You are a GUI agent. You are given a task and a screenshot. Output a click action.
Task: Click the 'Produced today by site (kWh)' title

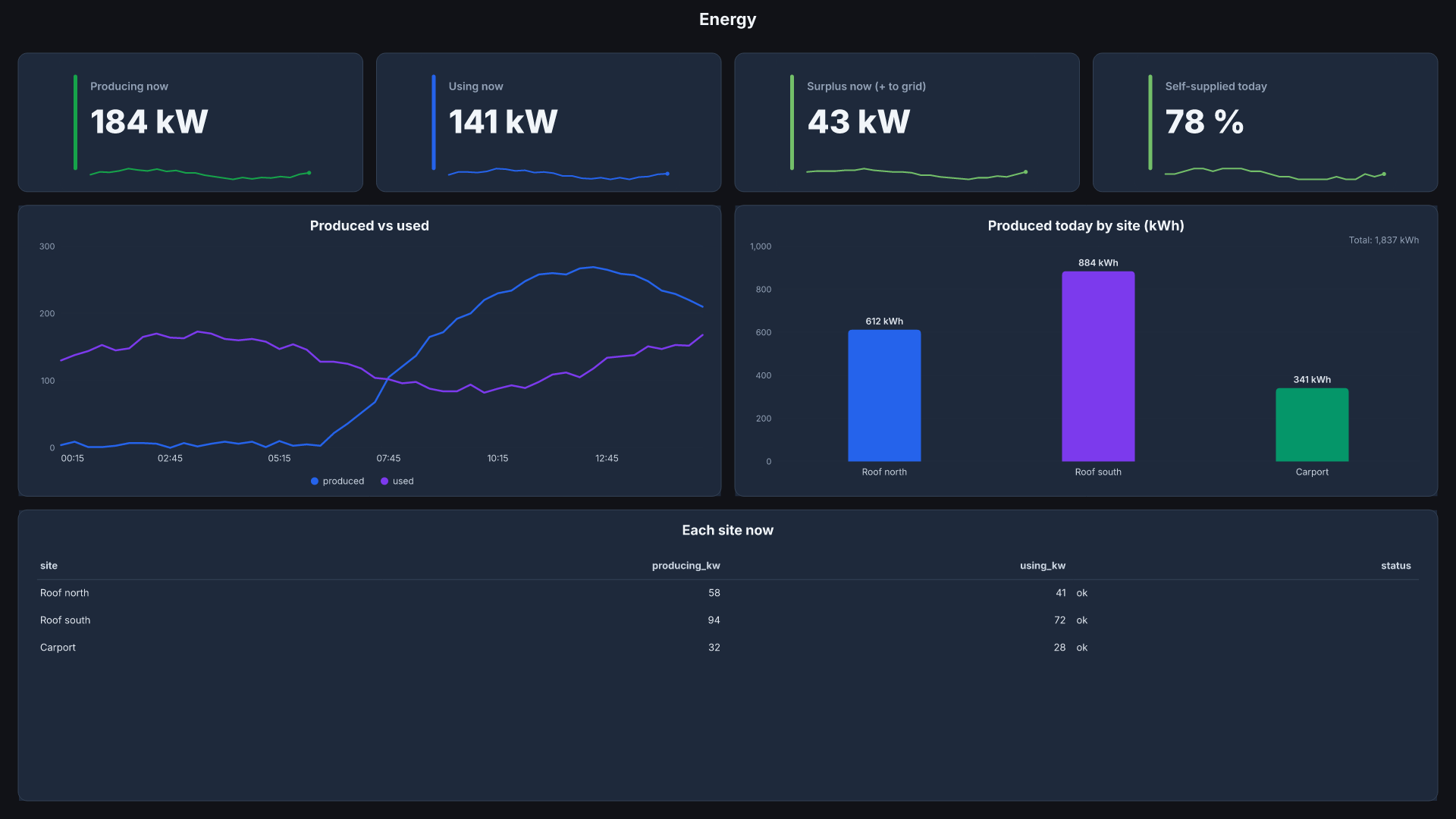click(x=1086, y=226)
